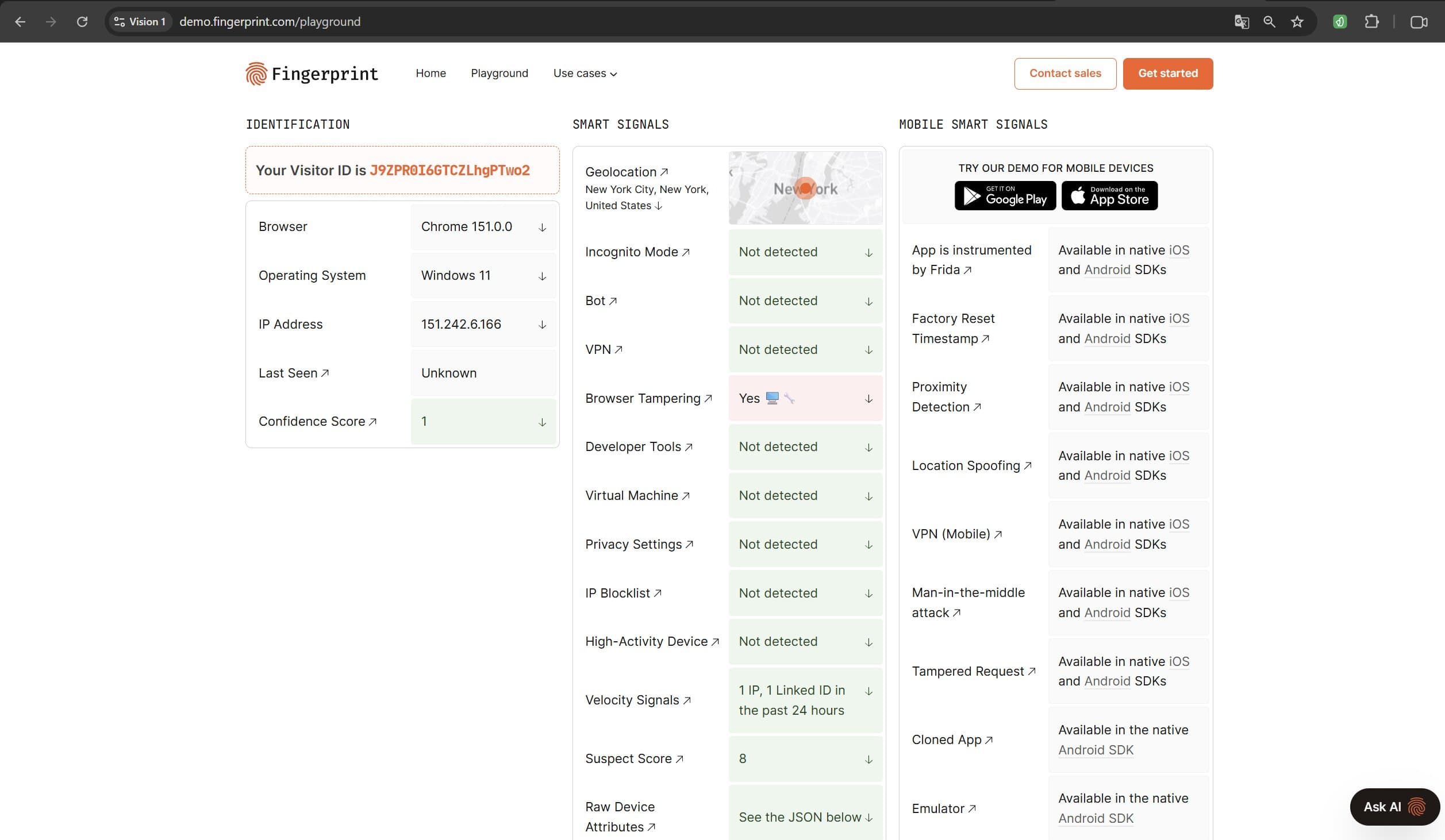Open the Tampered Request external link arrow
Viewport: 1445px width, 840px height.
[x=1032, y=671]
